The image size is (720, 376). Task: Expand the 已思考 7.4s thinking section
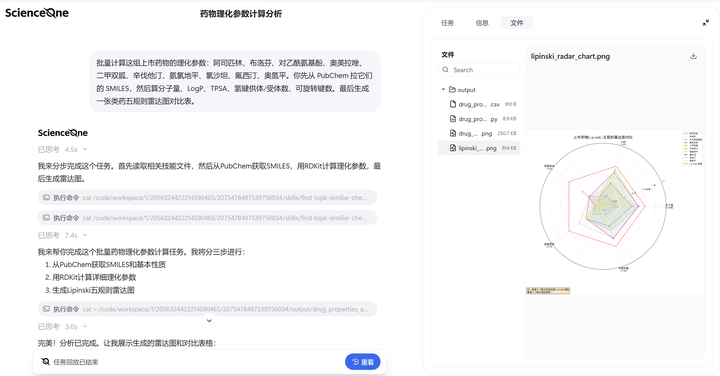[62, 235]
